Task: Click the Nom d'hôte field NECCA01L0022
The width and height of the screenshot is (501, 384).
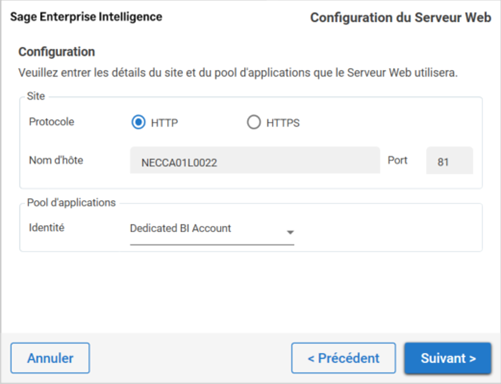Action: click(255, 160)
